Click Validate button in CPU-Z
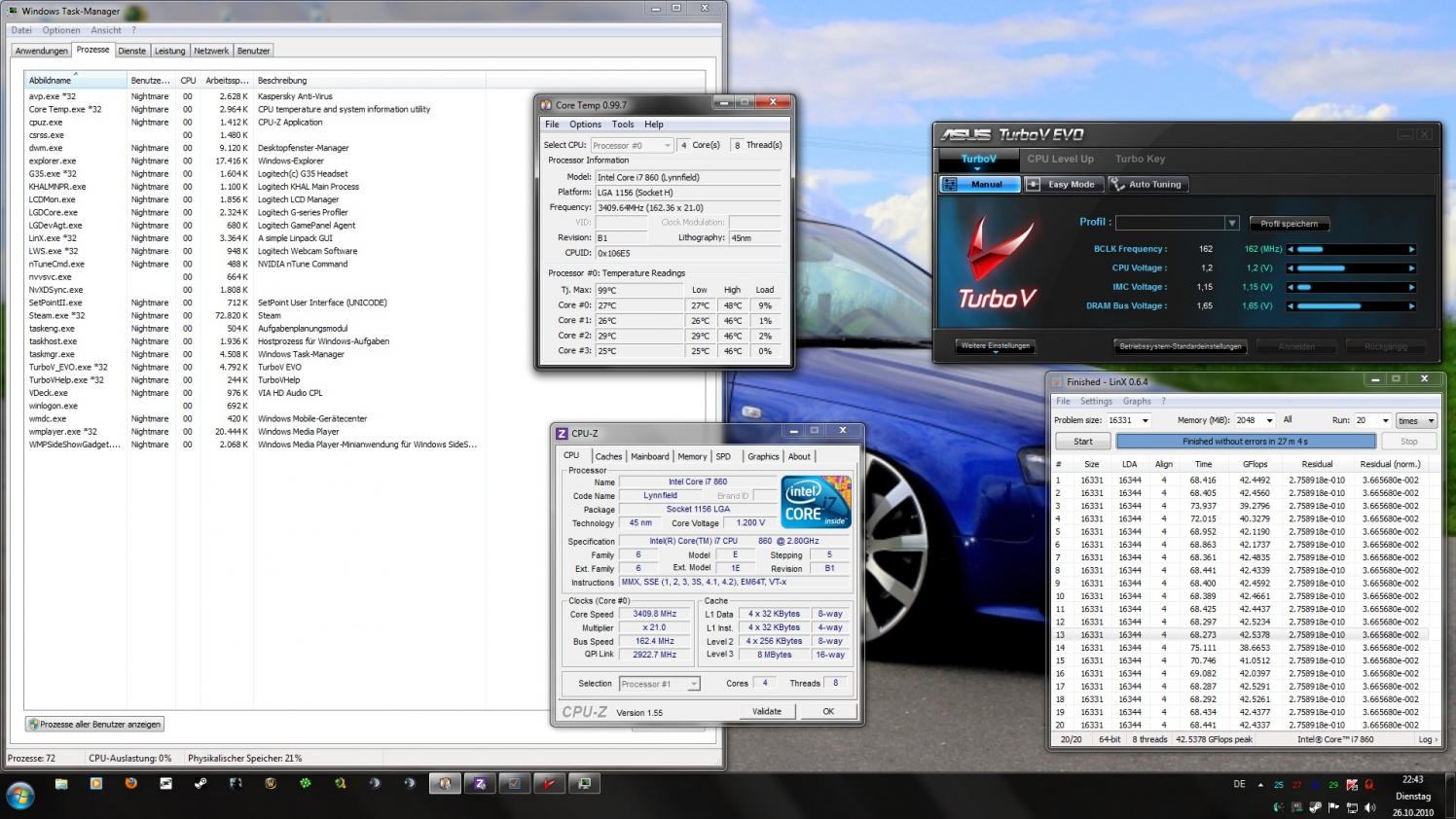1456x819 pixels. point(767,711)
